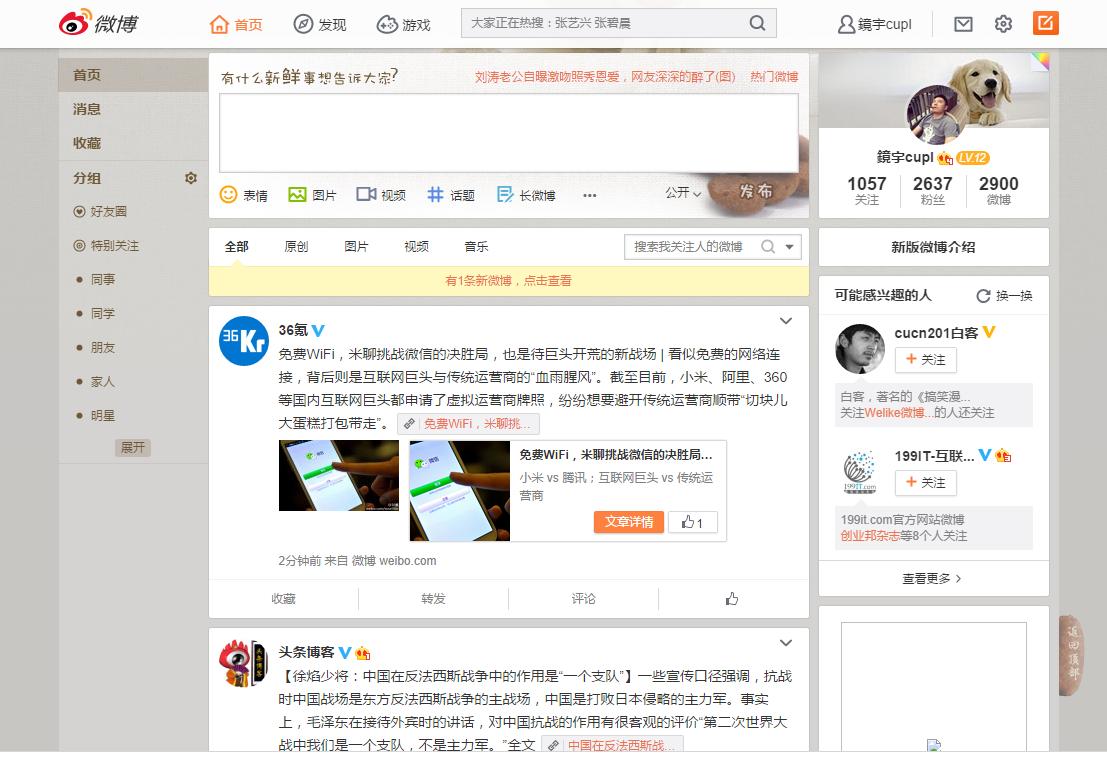Click the 有1条新微博 notification bar
Screen dimensions: 1107x761
508,281
